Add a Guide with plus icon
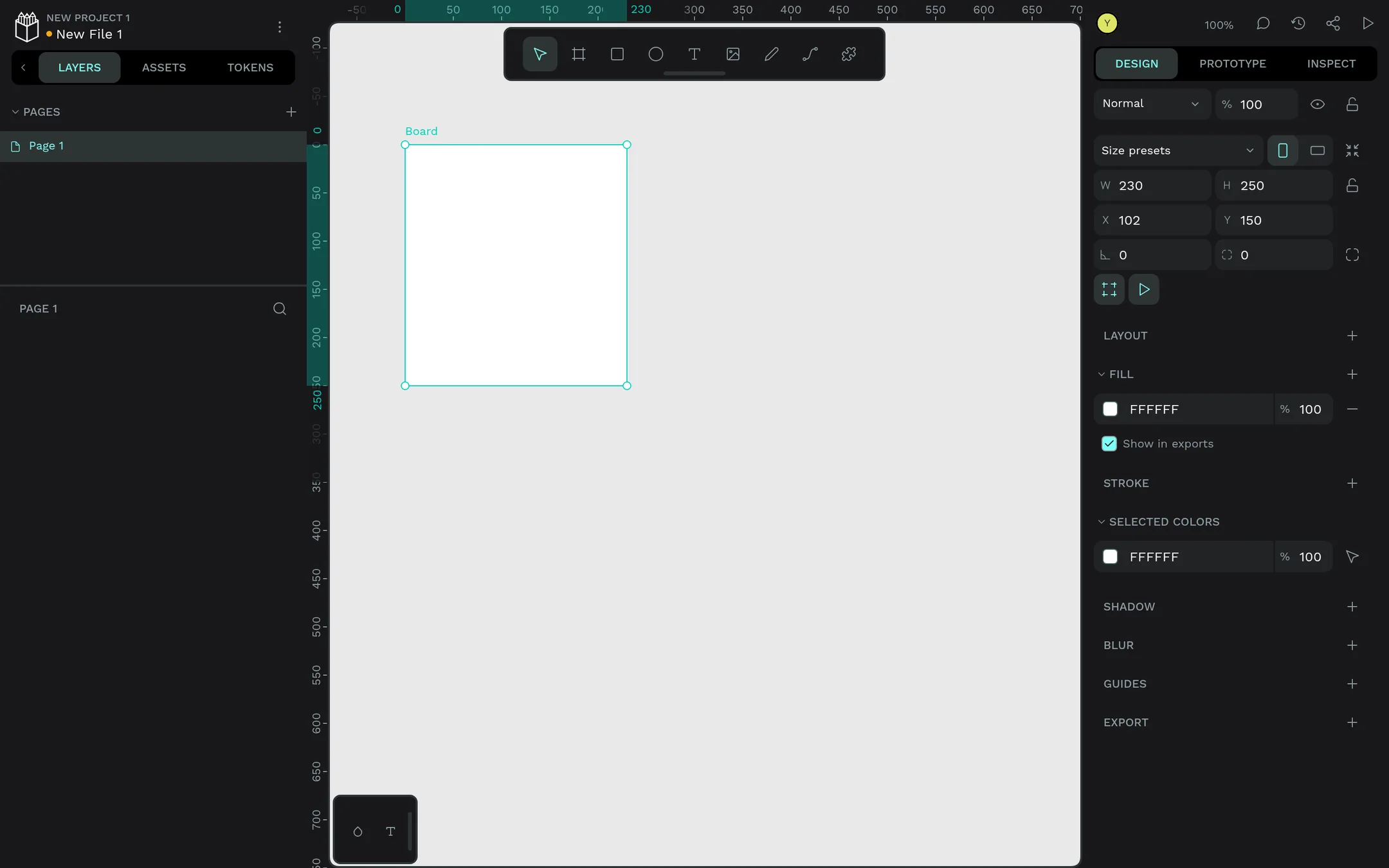1389x868 pixels. pos(1352,684)
